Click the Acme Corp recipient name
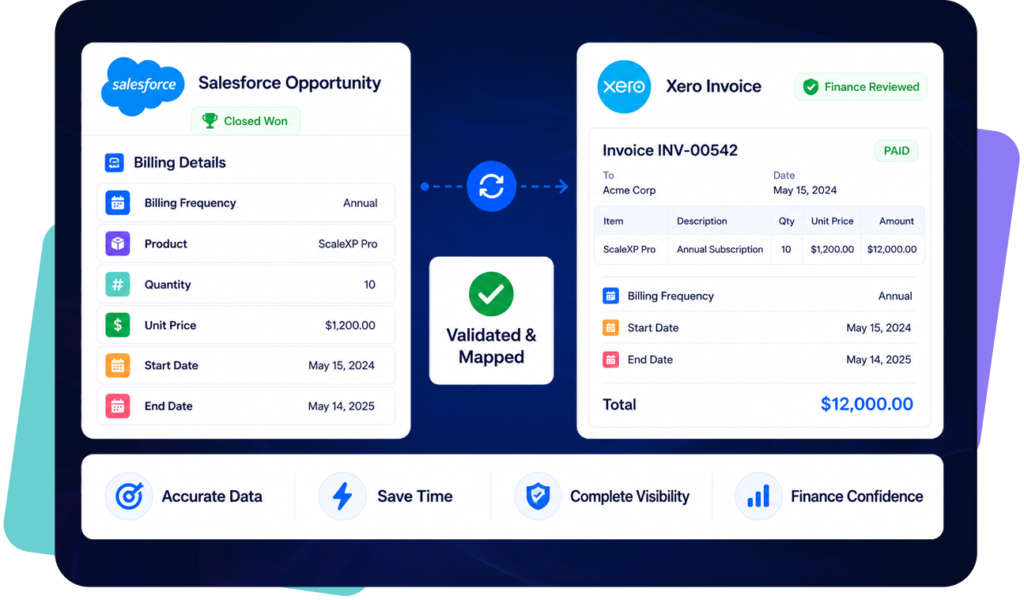 pyautogui.click(x=629, y=190)
